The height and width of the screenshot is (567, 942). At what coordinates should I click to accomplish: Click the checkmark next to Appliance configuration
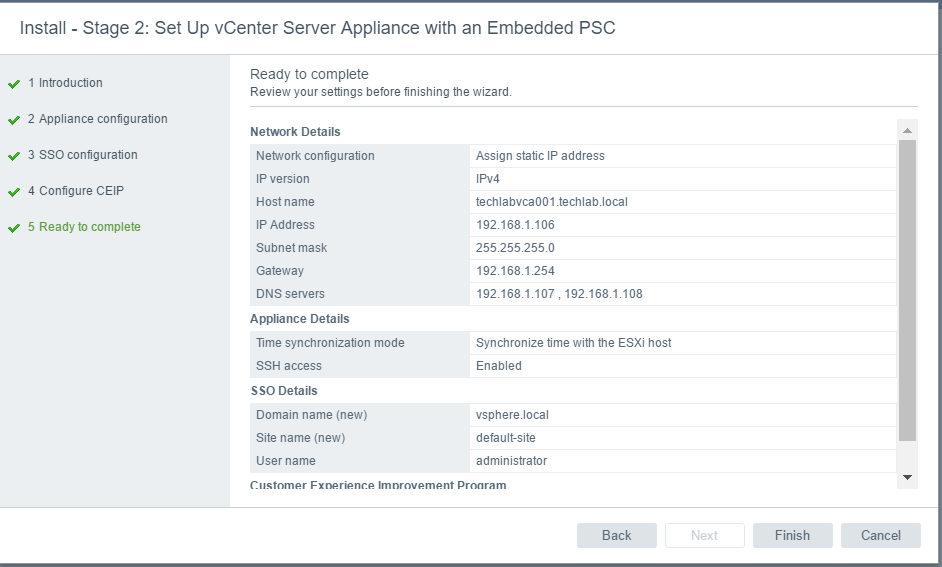[14, 120]
